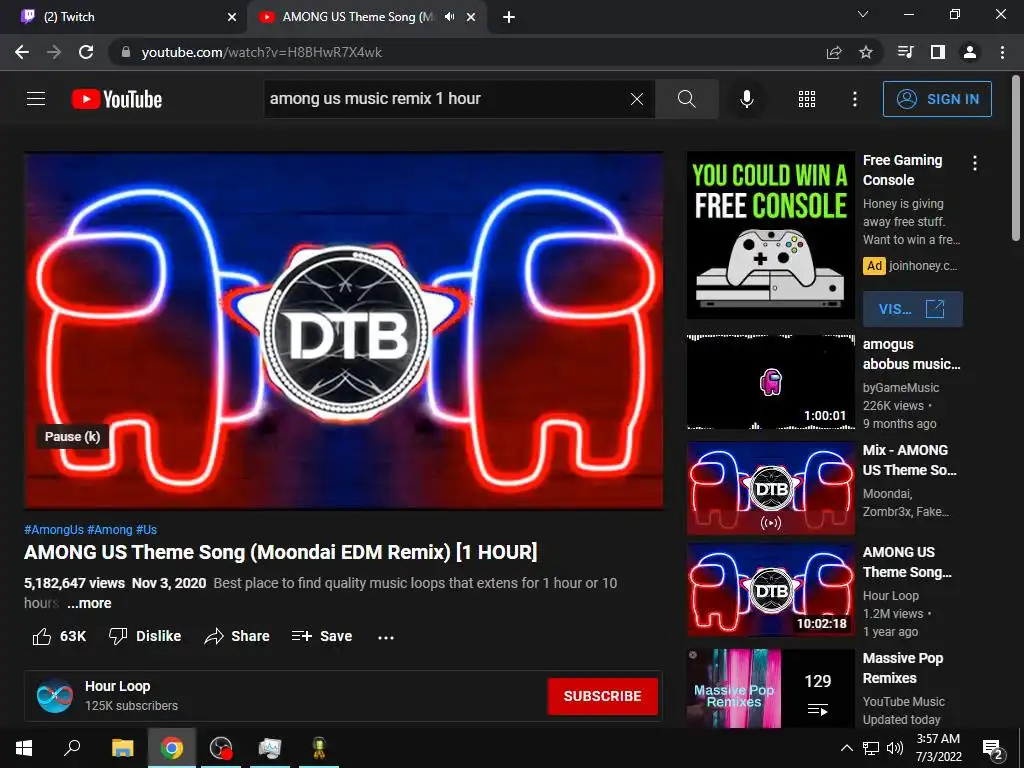Click the ad's VISIT button
The height and width of the screenshot is (768, 1024).
point(912,309)
